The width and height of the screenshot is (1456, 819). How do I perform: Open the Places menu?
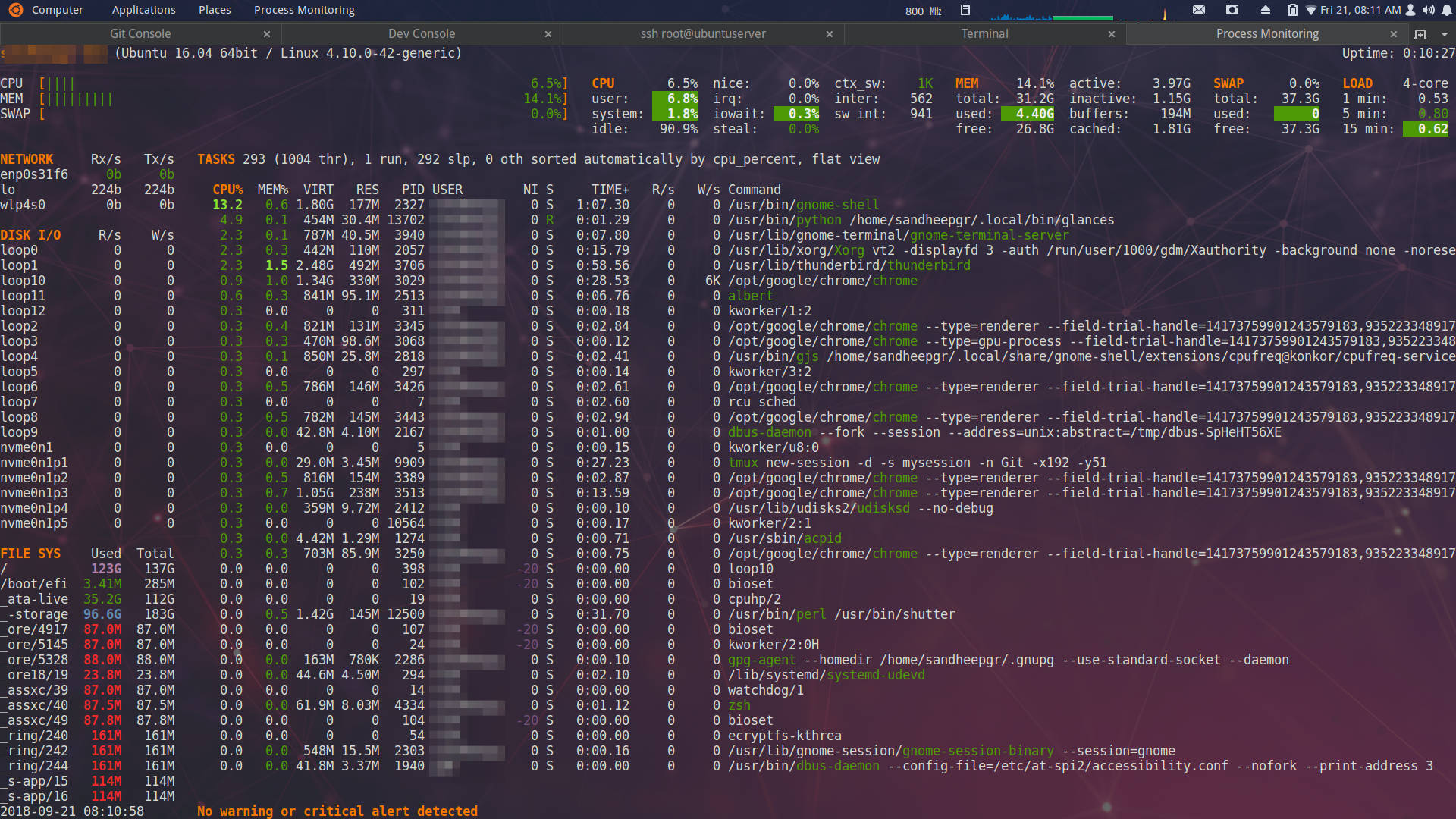(215, 10)
